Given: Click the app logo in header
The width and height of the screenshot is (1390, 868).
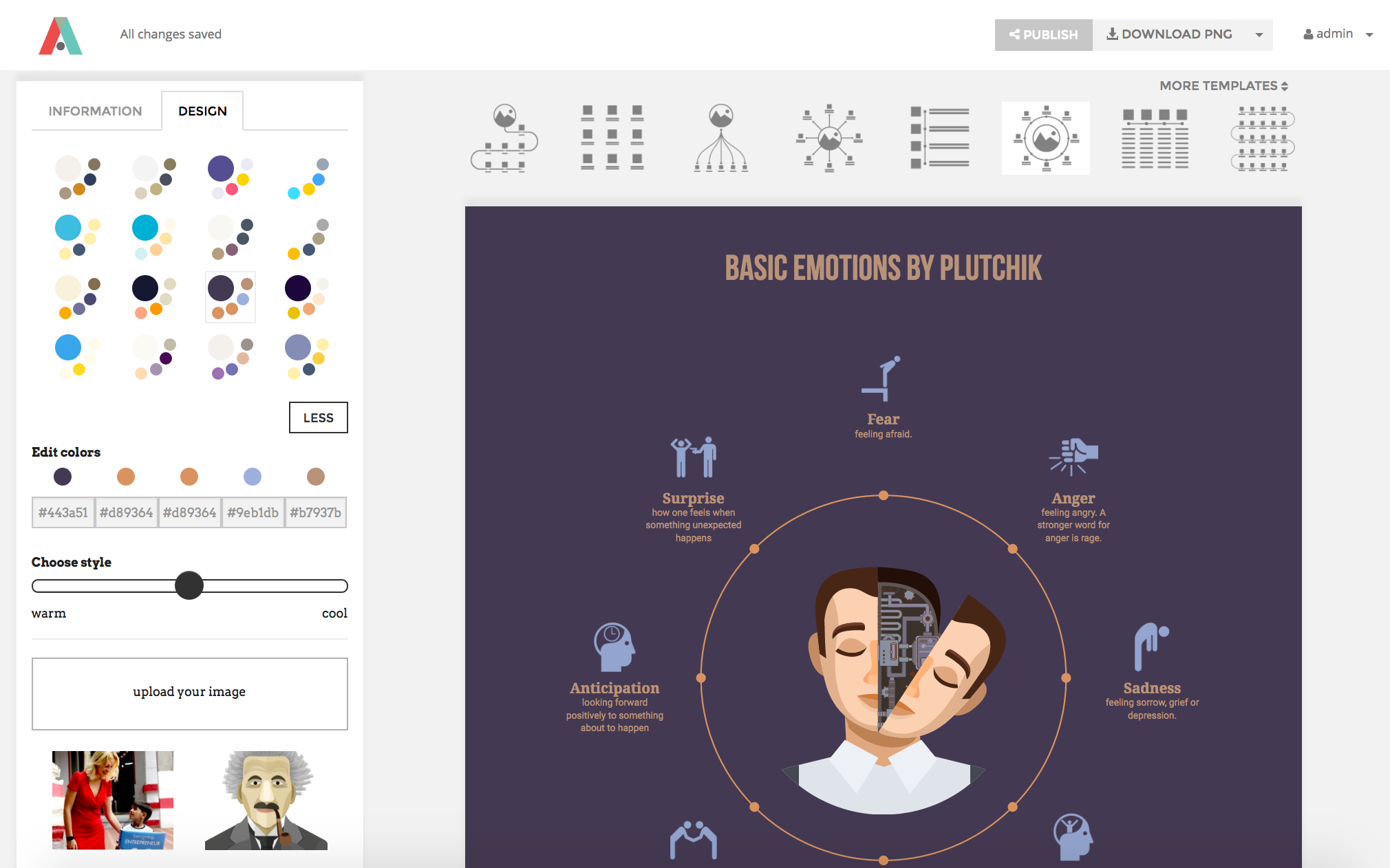Looking at the screenshot, I should 61,36.
